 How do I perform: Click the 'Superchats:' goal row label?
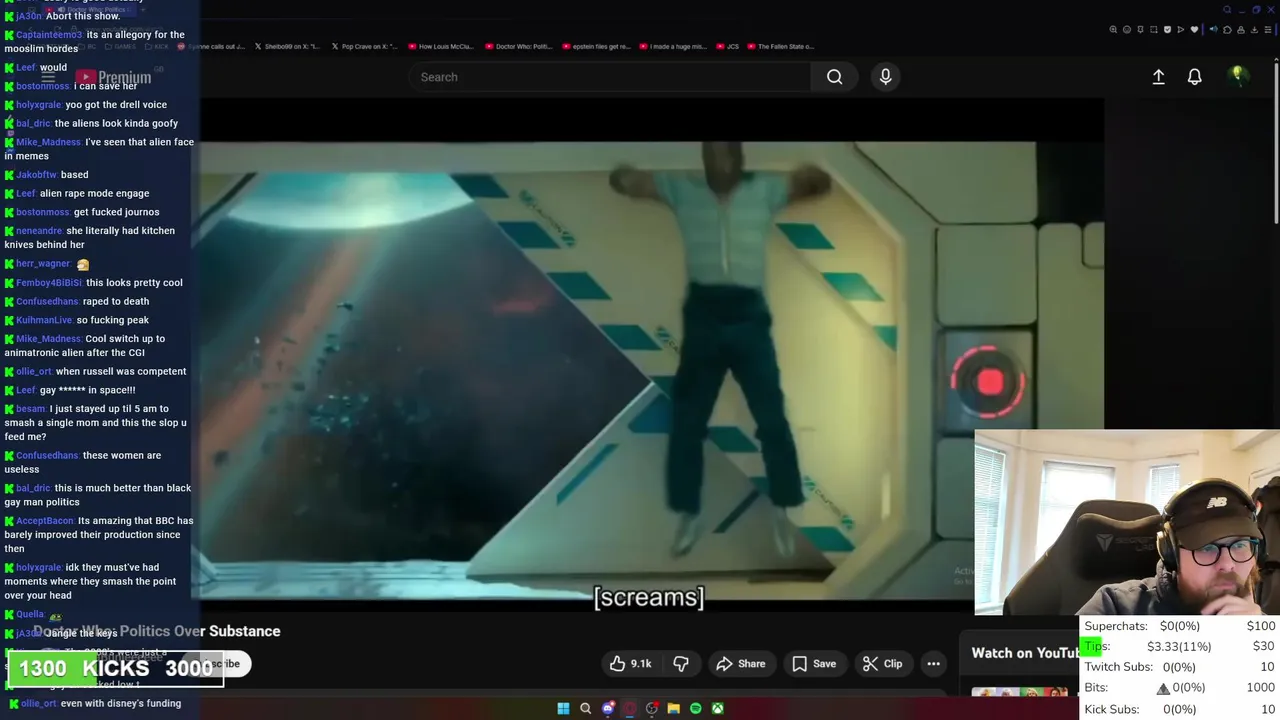pyautogui.click(x=1116, y=626)
